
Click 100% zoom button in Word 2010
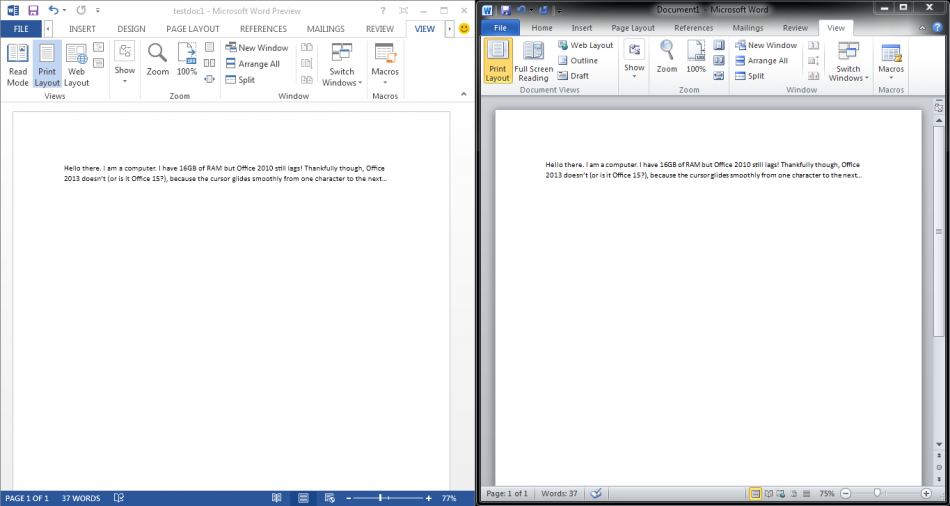pyautogui.click(x=696, y=56)
